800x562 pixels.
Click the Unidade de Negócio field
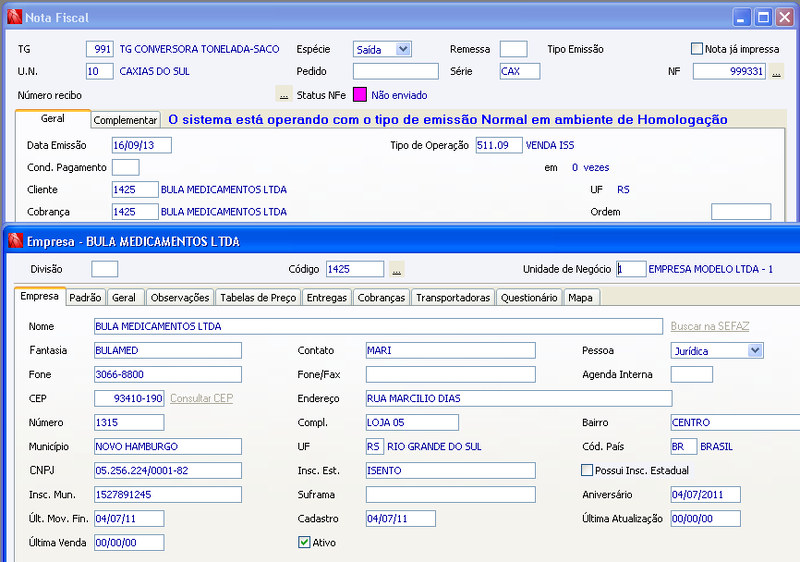click(x=631, y=269)
